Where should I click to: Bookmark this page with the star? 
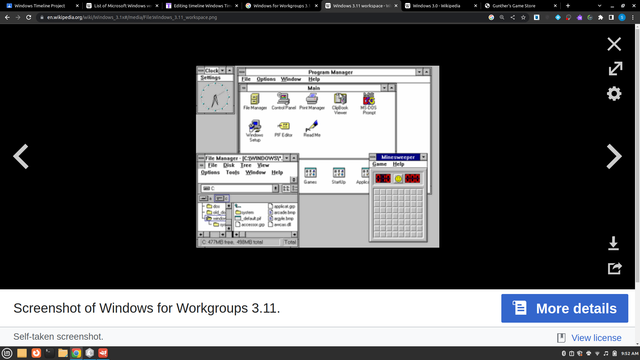coord(523,18)
